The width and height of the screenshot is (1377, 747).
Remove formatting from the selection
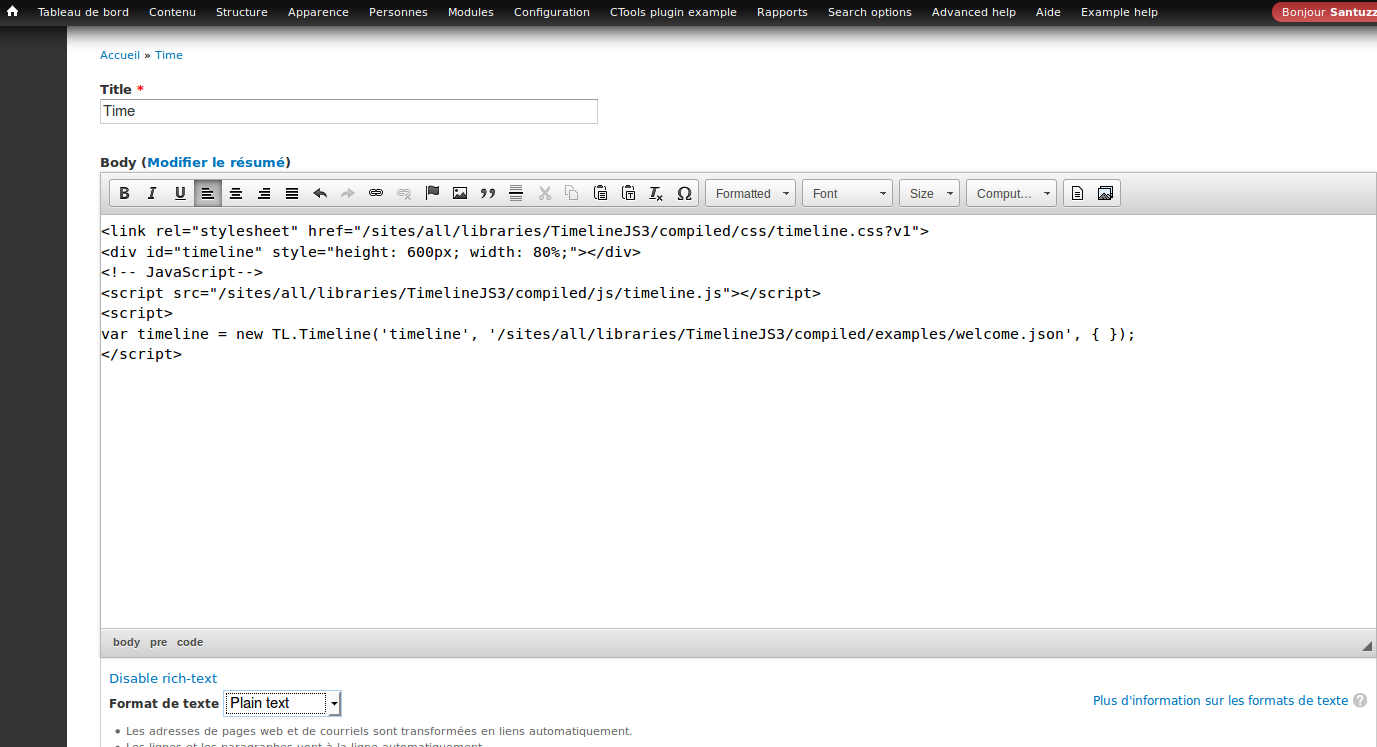coord(656,193)
